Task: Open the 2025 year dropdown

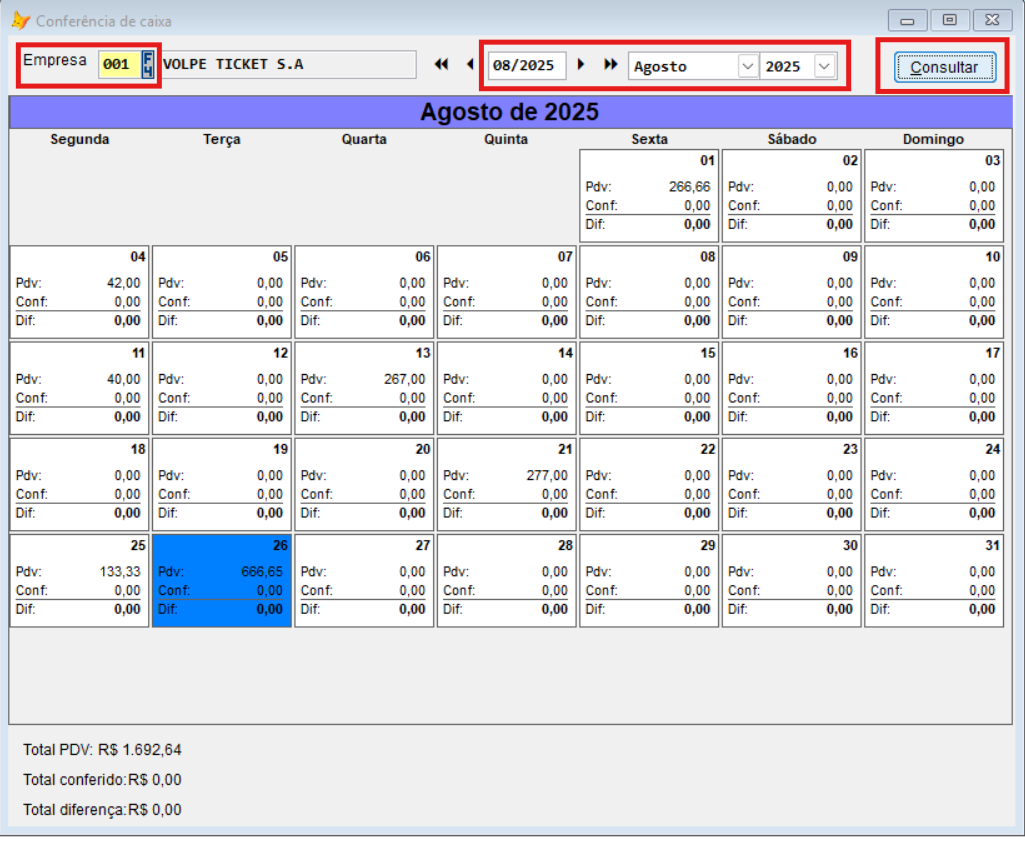Action: 824,66
